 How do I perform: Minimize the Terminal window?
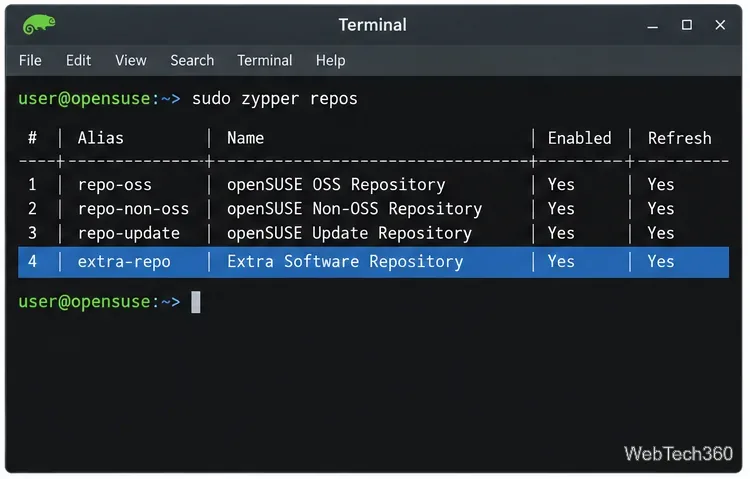pyautogui.click(x=652, y=25)
